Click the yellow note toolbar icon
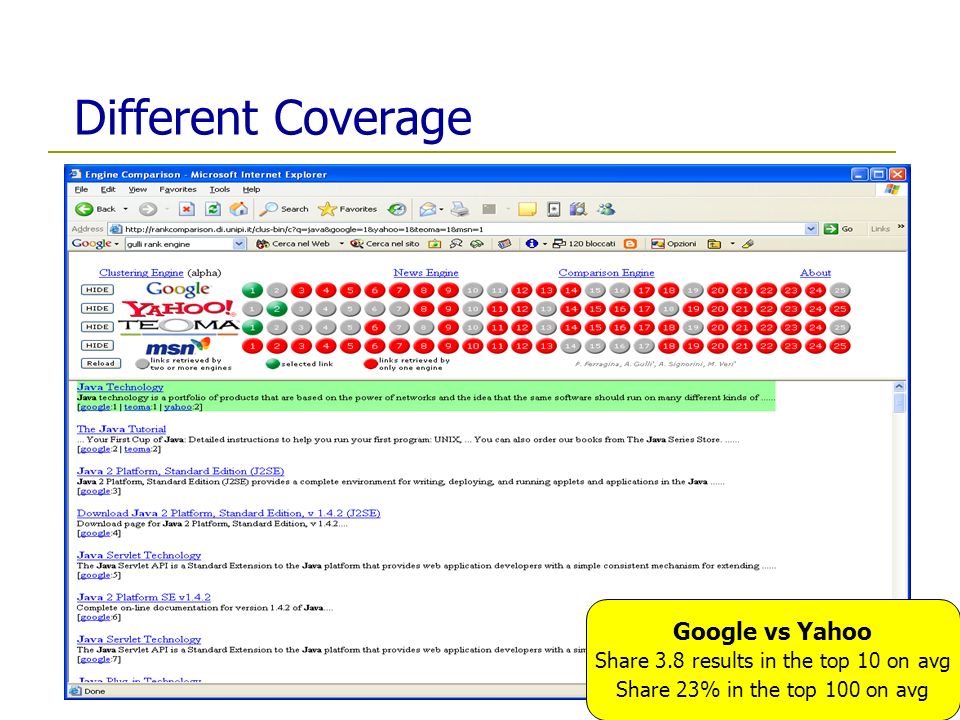Viewport: 960px width, 720px height. pos(527,209)
